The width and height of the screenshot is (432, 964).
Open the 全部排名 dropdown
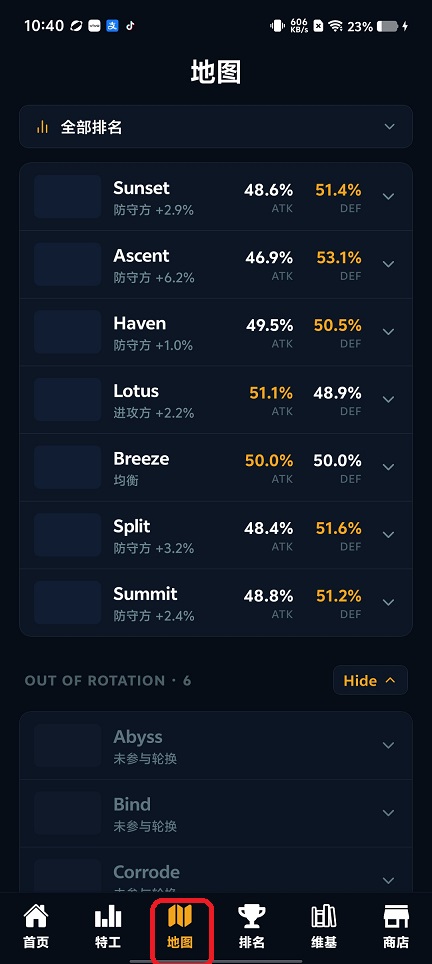216,127
